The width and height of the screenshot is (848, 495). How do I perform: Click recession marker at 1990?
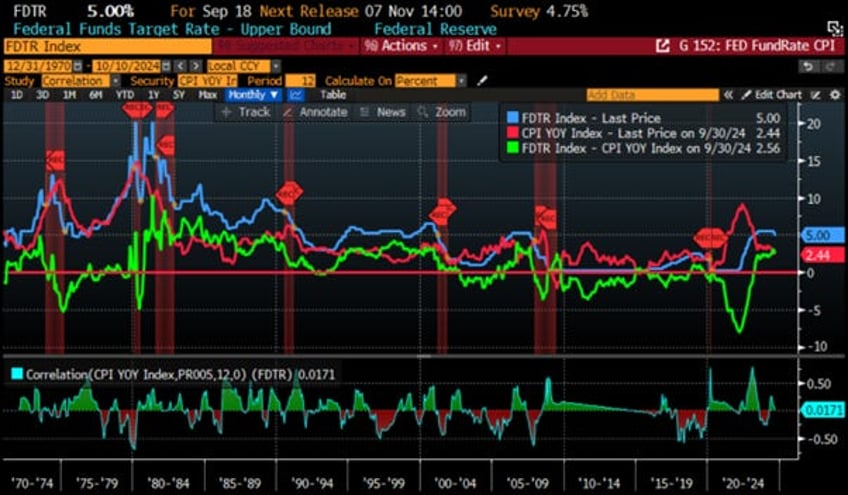point(289,193)
